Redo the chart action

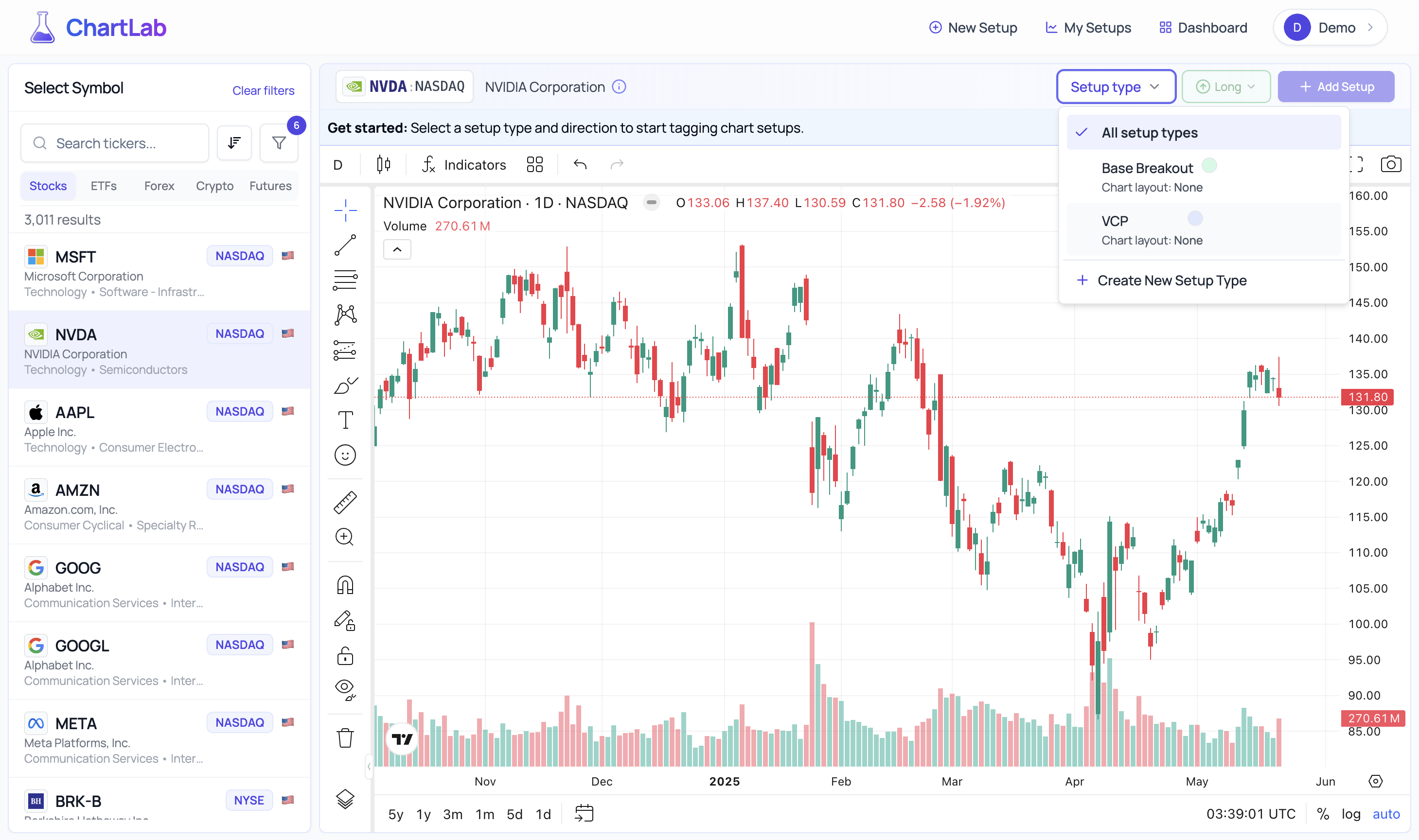pos(617,164)
